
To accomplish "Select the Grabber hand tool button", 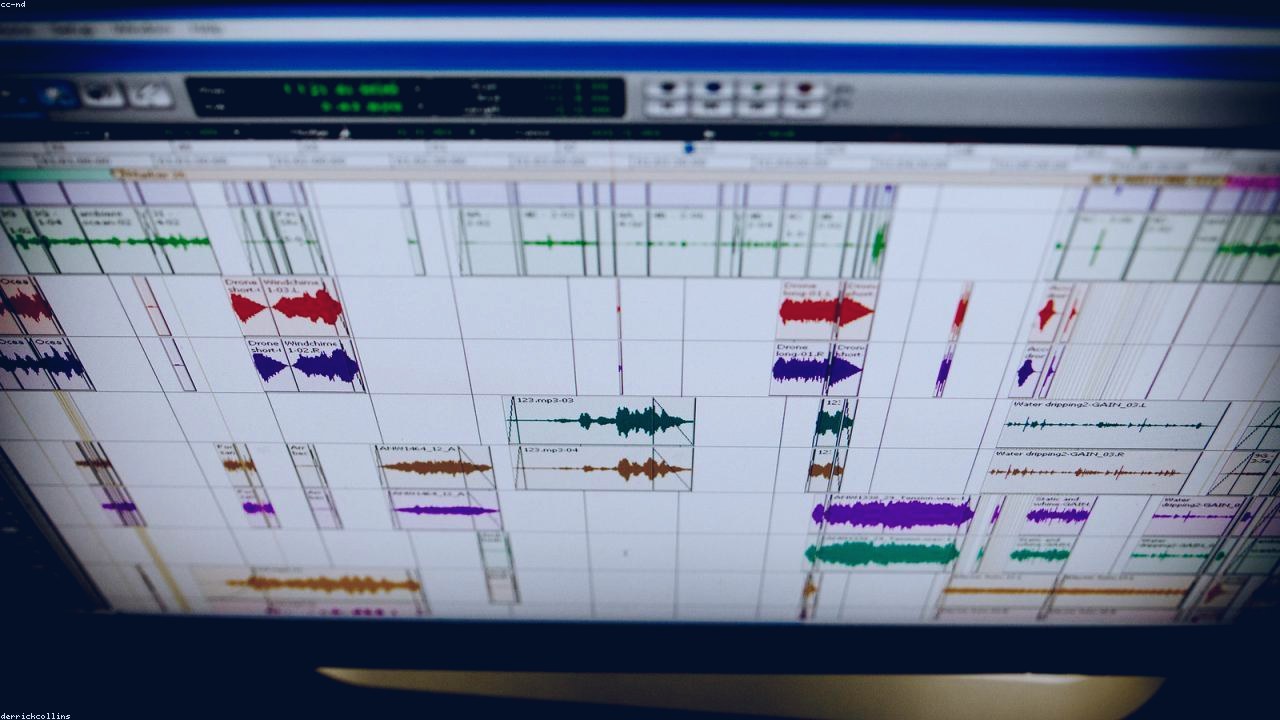I will [56, 95].
